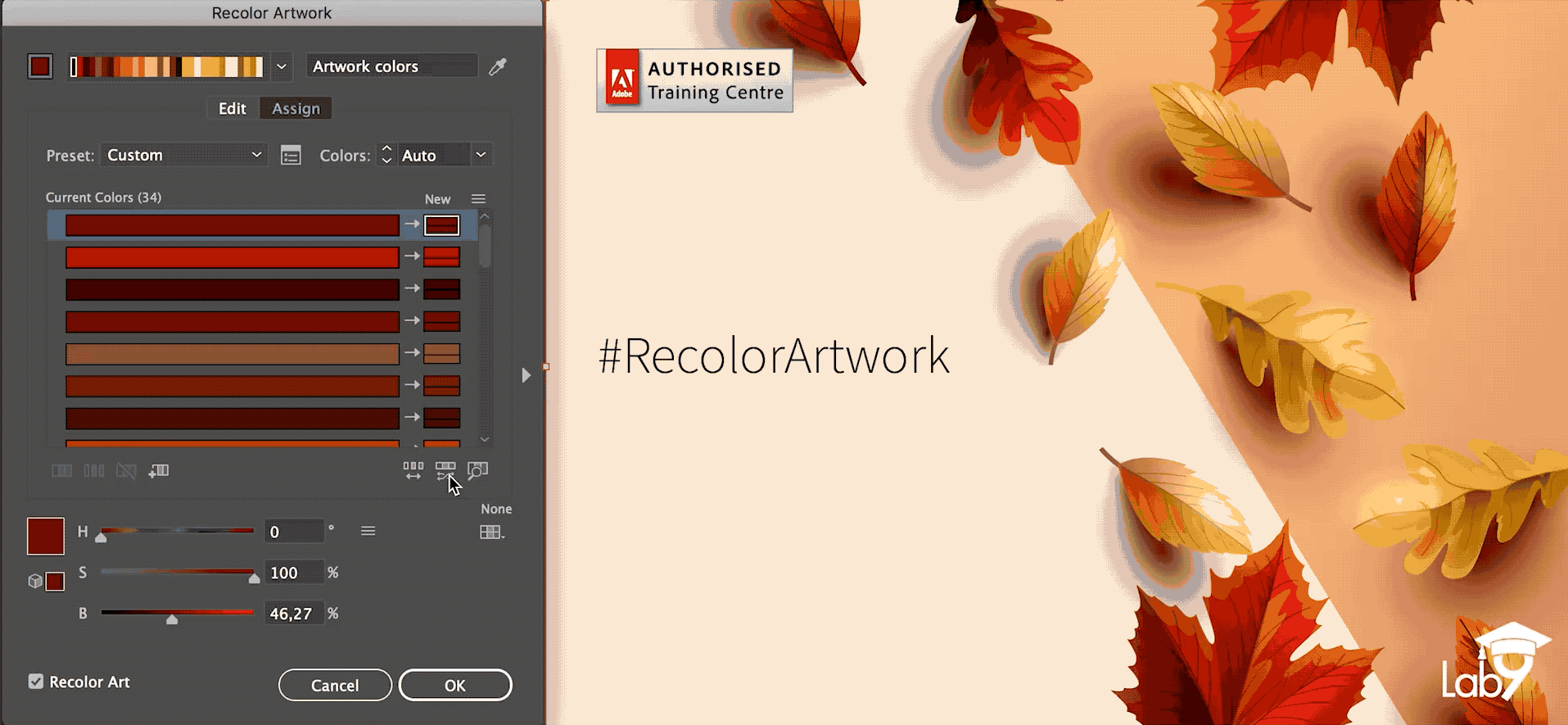This screenshot has width=1568, height=725.
Task: Click Merge colors into a row icon
Action: pyautogui.click(x=62, y=470)
